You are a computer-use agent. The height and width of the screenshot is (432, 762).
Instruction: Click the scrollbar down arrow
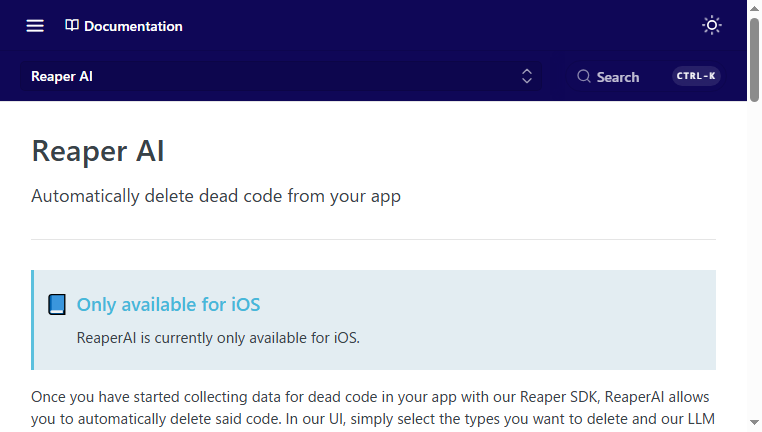point(754,423)
